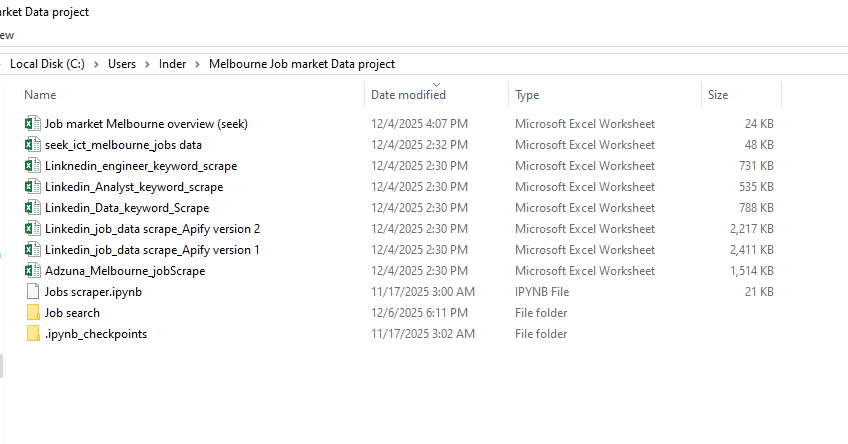
Task: Navigate to Users in breadcrumb path
Action: 122,64
